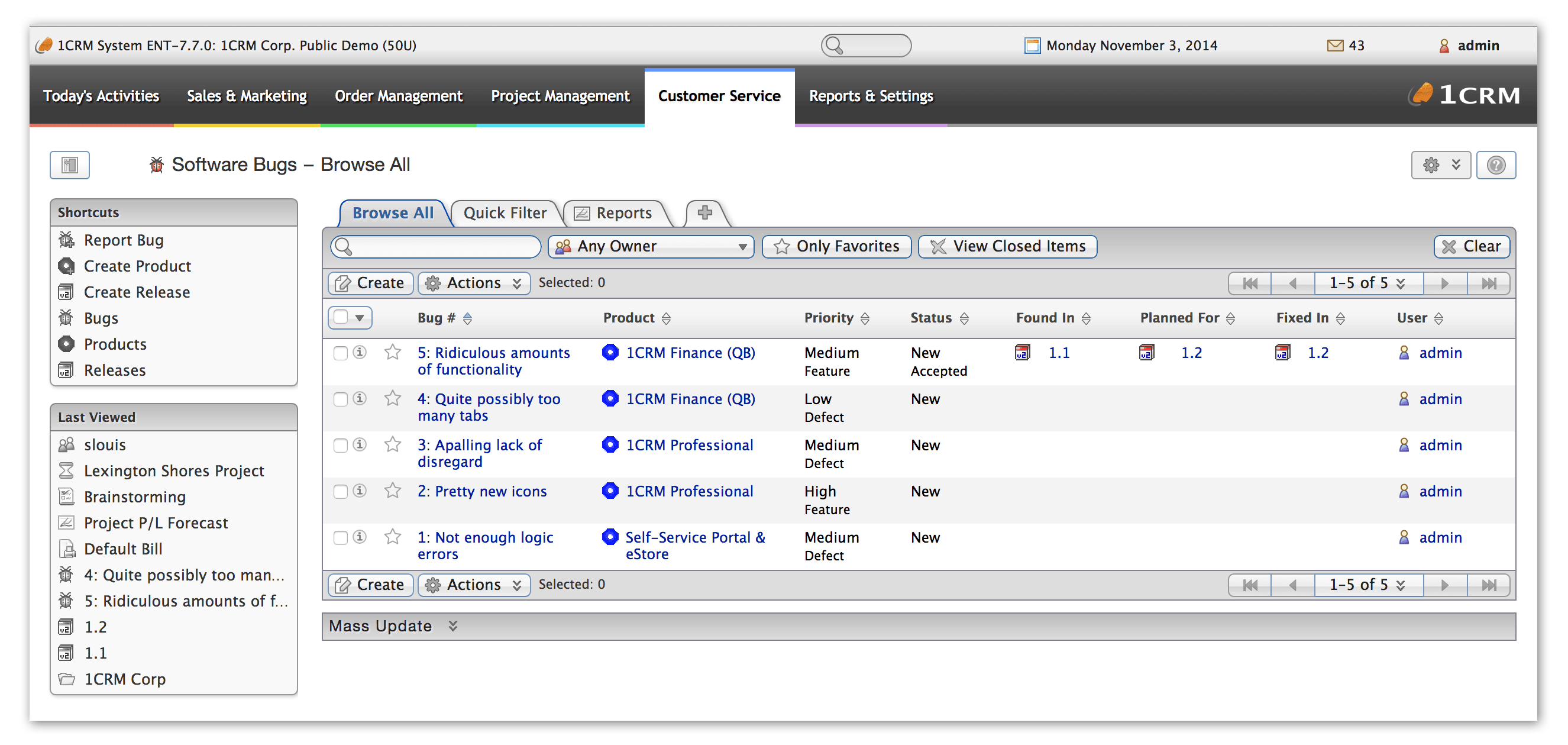Show info icon for bug 4 row

point(360,398)
